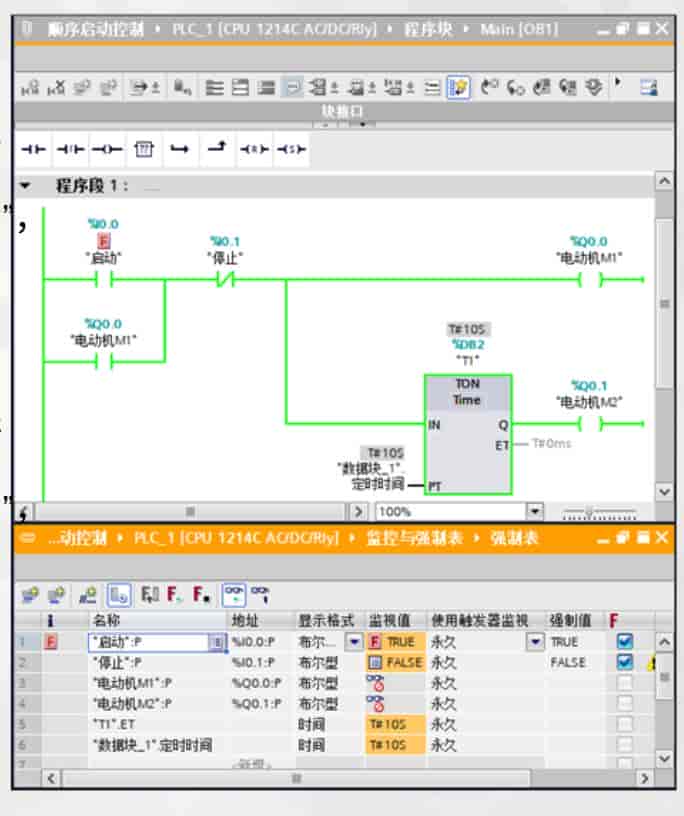Open the trigger monitoring 永久 dropdown in row 1

tap(536, 642)
